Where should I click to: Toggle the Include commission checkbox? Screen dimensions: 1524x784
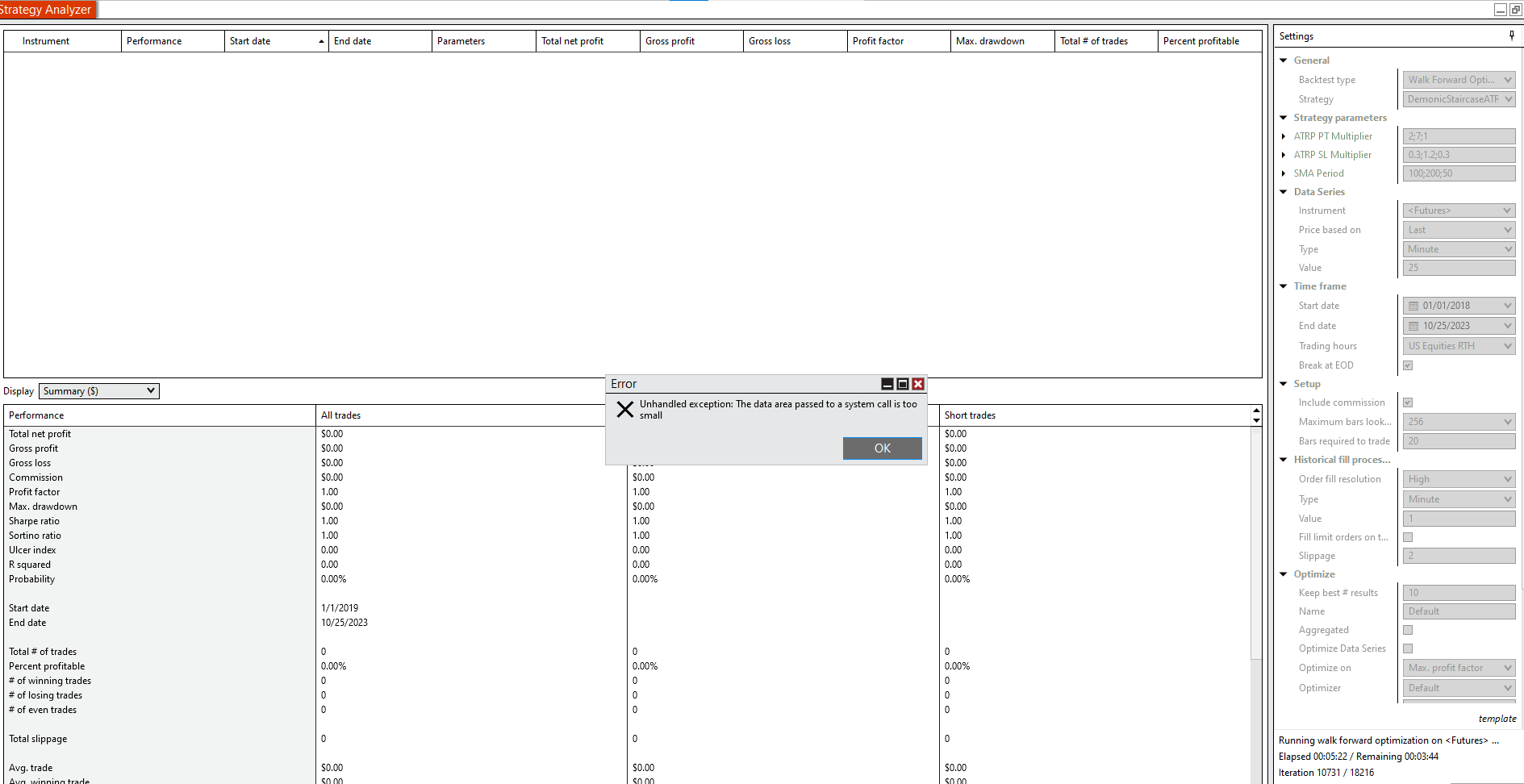point(1408,402)
